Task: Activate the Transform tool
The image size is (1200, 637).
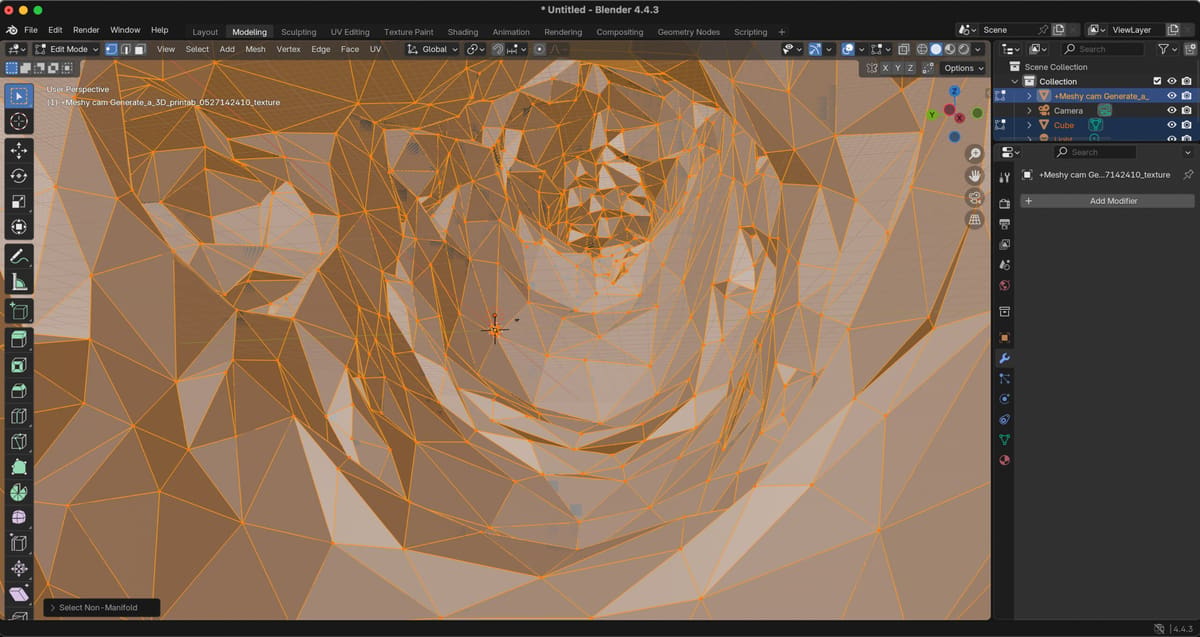Action: tap(19, 227)
